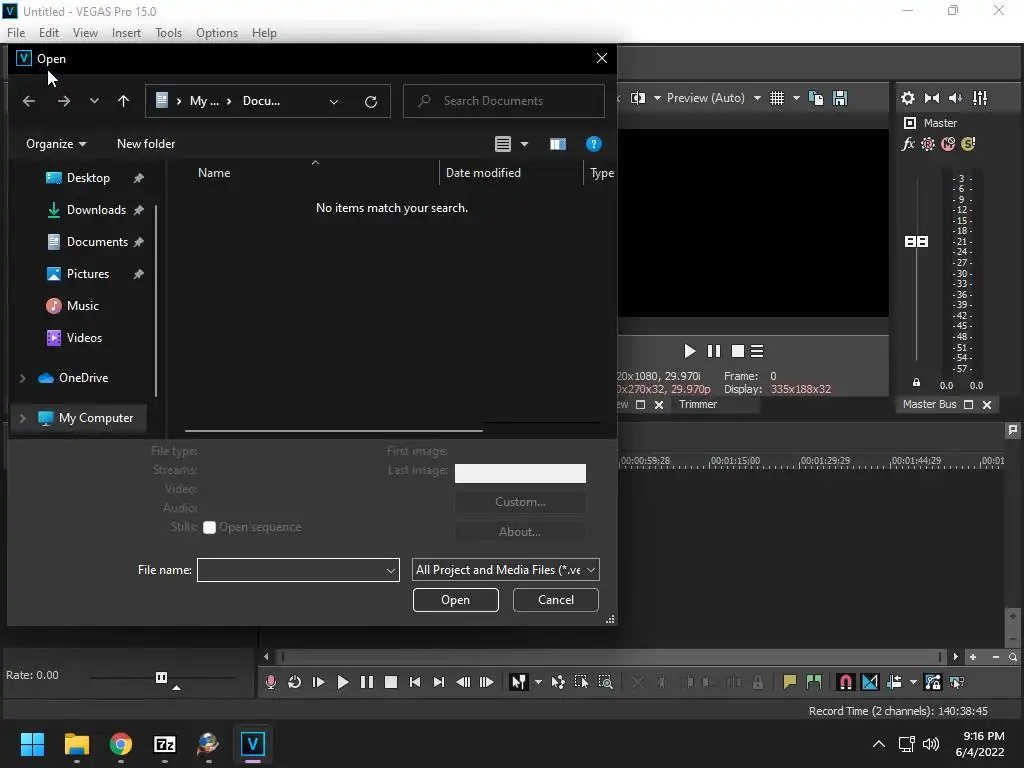This screenshot has width=1024, height=768.
Task: Switch to the Trimmer tab
Action: click(x=697, y=404)
